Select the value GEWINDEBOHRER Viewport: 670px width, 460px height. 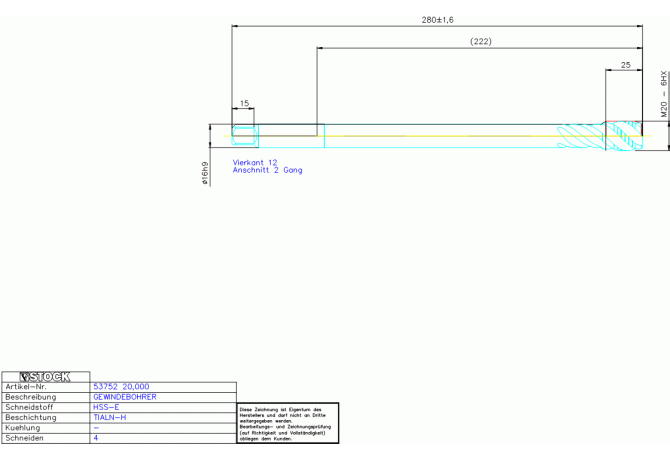pos(125,397)
